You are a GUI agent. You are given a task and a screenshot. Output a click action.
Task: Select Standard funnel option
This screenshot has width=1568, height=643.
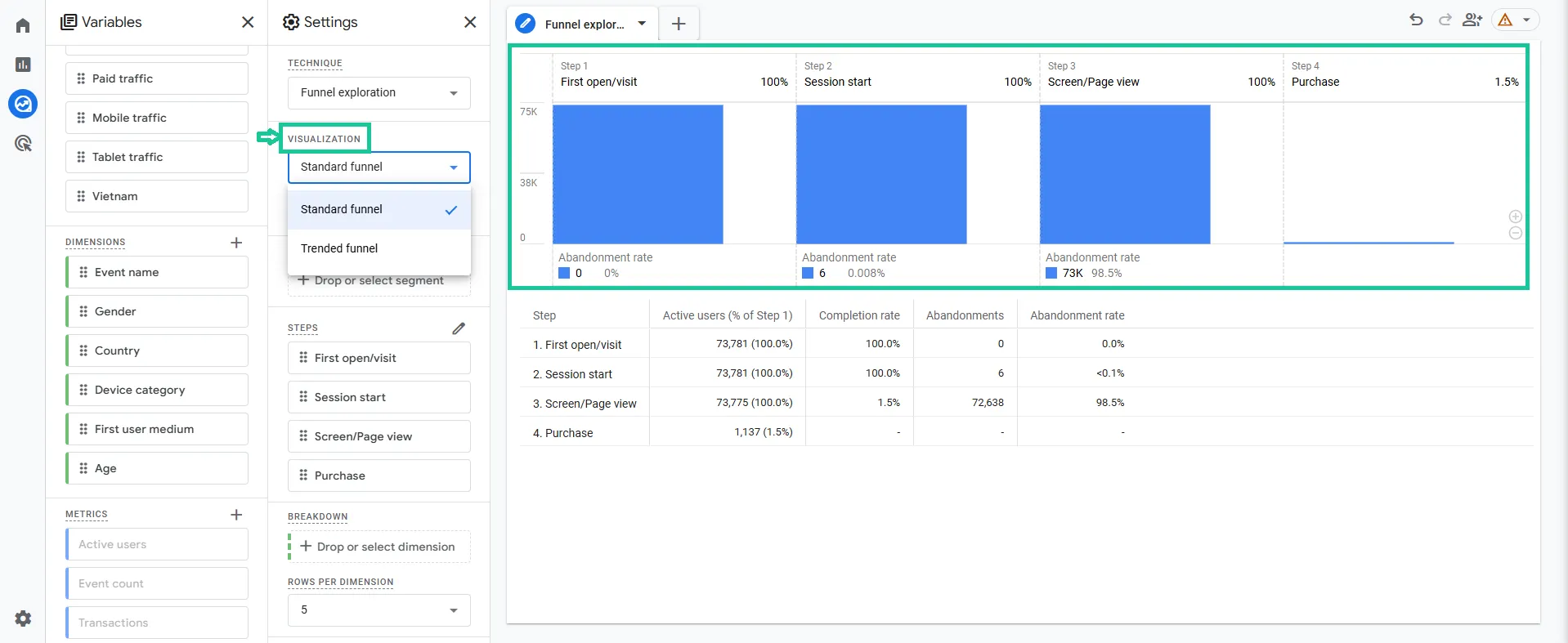(x=379, y=210)
